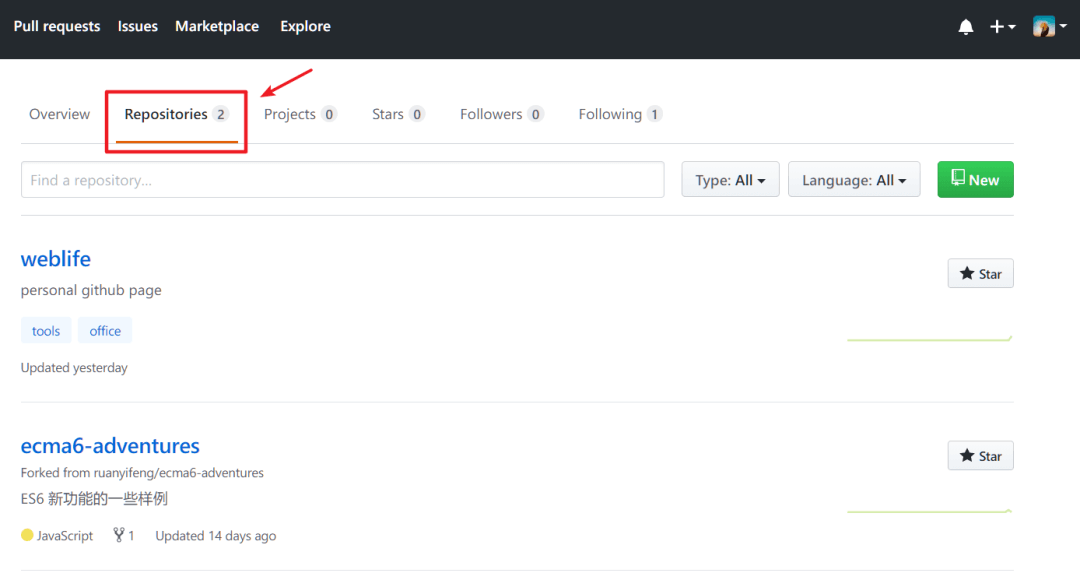
Task: Select the 'Updated 14 days ago' text
Action: [216, 536]
